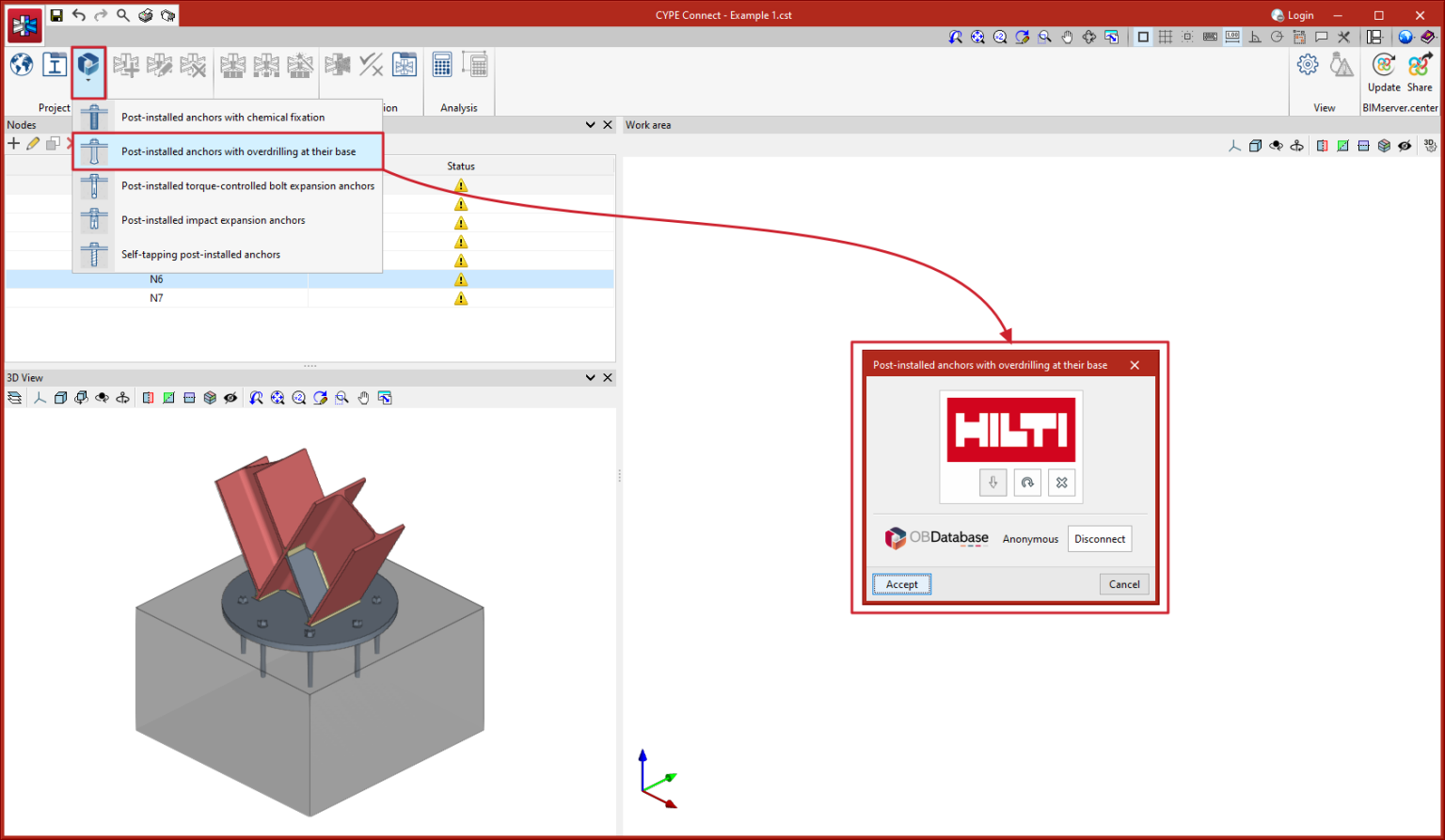Screen dimensions: 1445x840
Task: Click the globe icon in Project group
Action: [22, 64]
